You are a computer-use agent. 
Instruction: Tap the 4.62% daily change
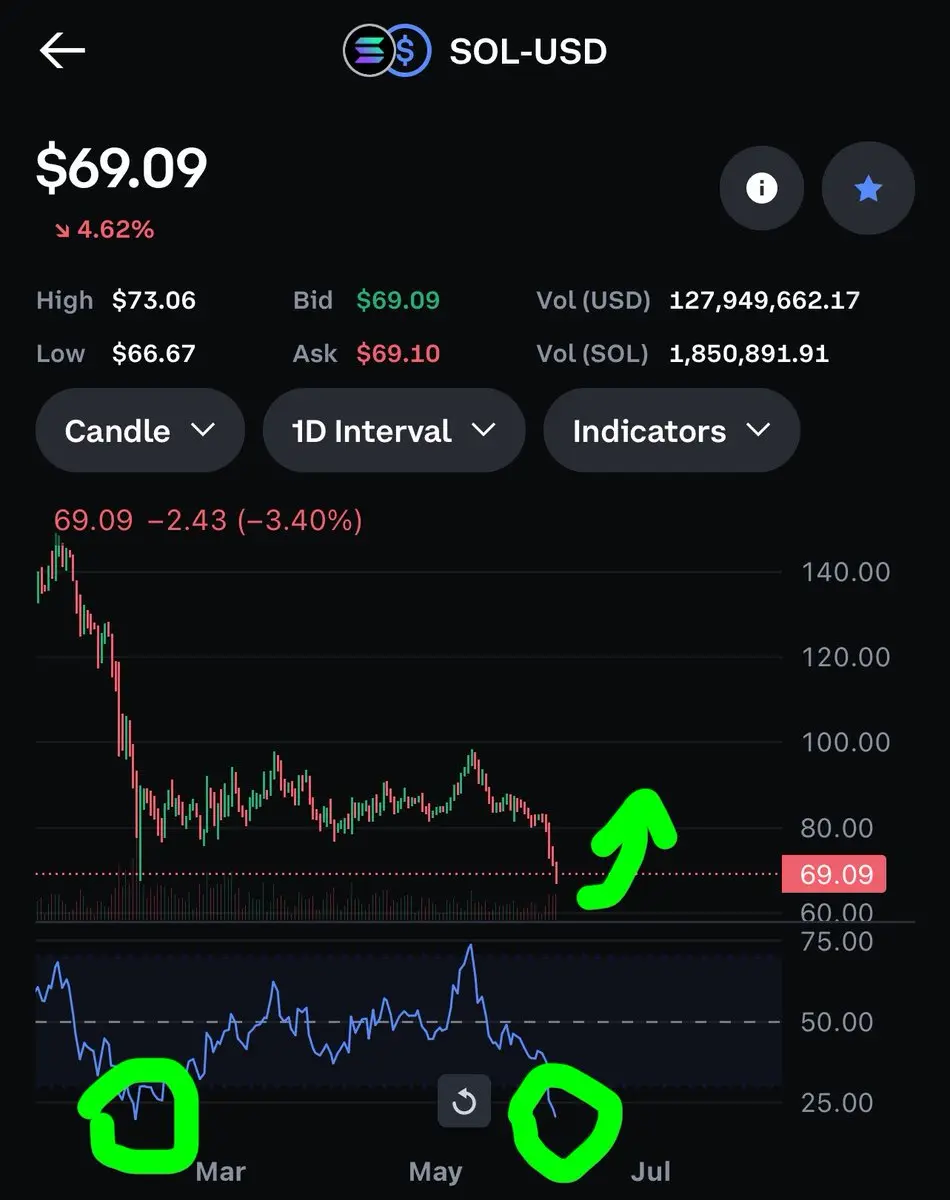pyautogui.click(x=105, y=230)
